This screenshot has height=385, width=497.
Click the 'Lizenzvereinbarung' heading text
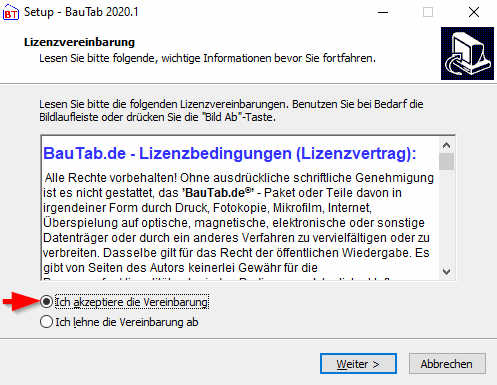click(79, 42)
